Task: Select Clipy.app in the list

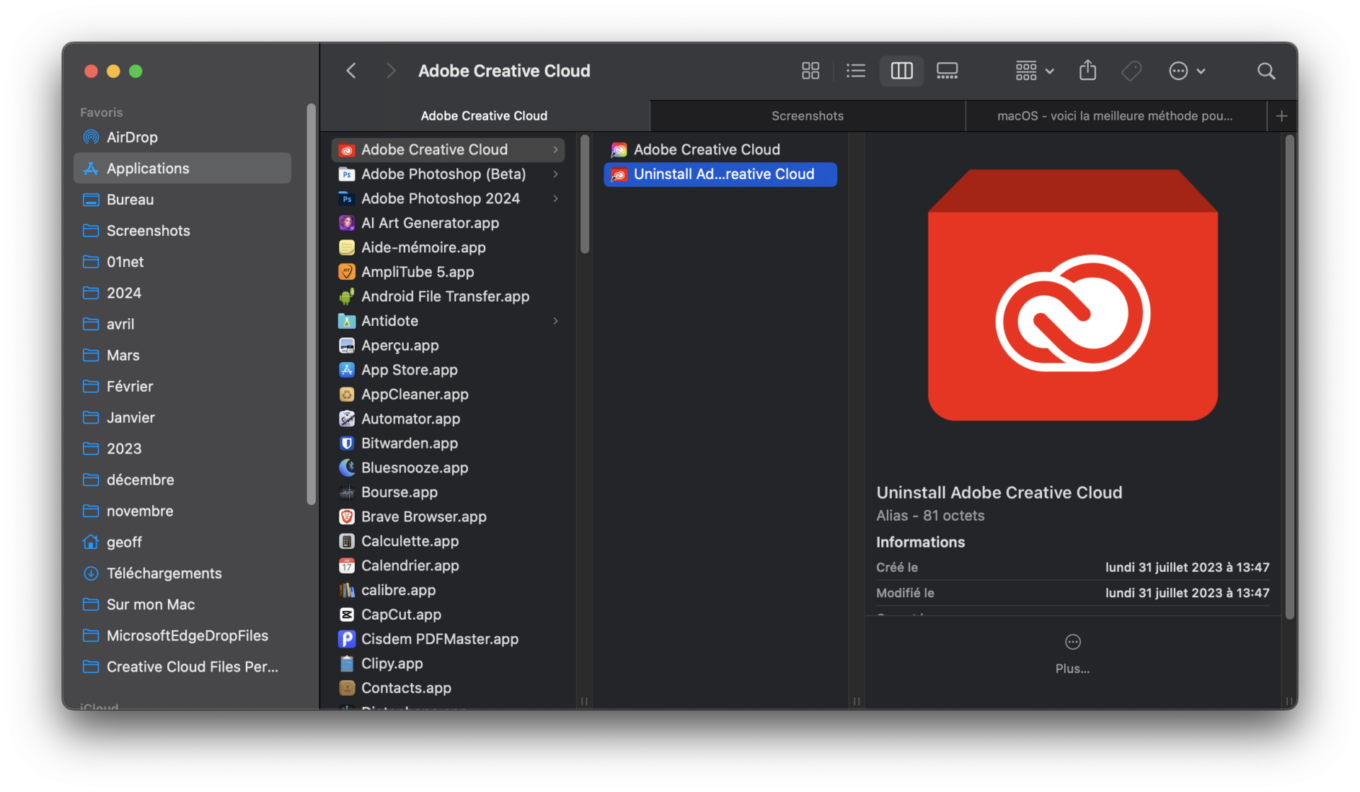Action: [x=448, y=664]
